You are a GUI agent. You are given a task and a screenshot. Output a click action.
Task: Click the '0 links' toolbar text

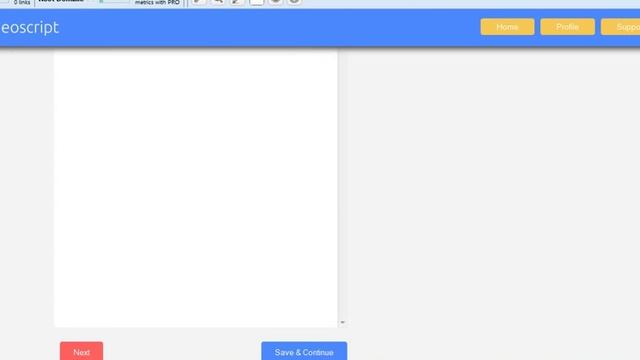point(22,2)
